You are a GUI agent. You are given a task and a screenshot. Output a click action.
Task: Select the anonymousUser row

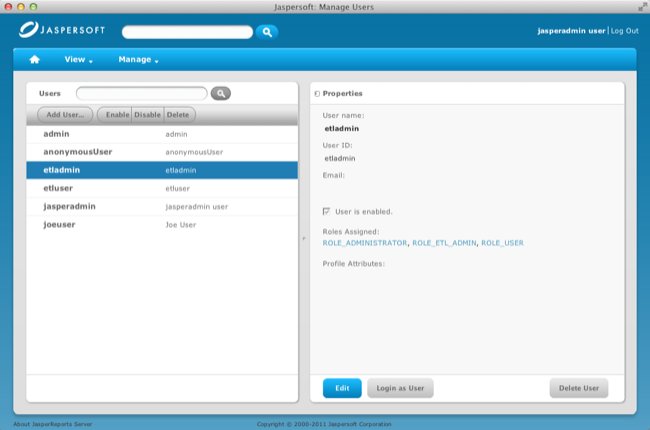pos(162,152)
